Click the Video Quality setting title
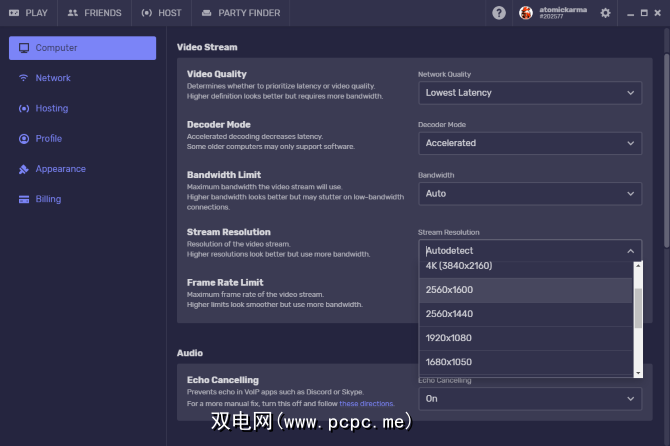Viewport: 670px width, 446px height. click(217, 74)
